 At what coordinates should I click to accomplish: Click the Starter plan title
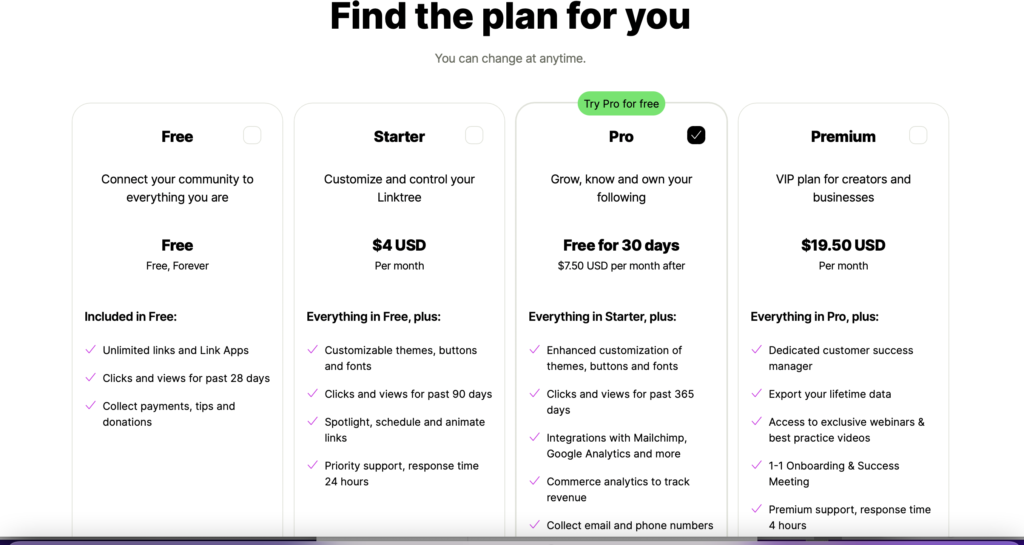pyautogui.click(x=399, y=136)
